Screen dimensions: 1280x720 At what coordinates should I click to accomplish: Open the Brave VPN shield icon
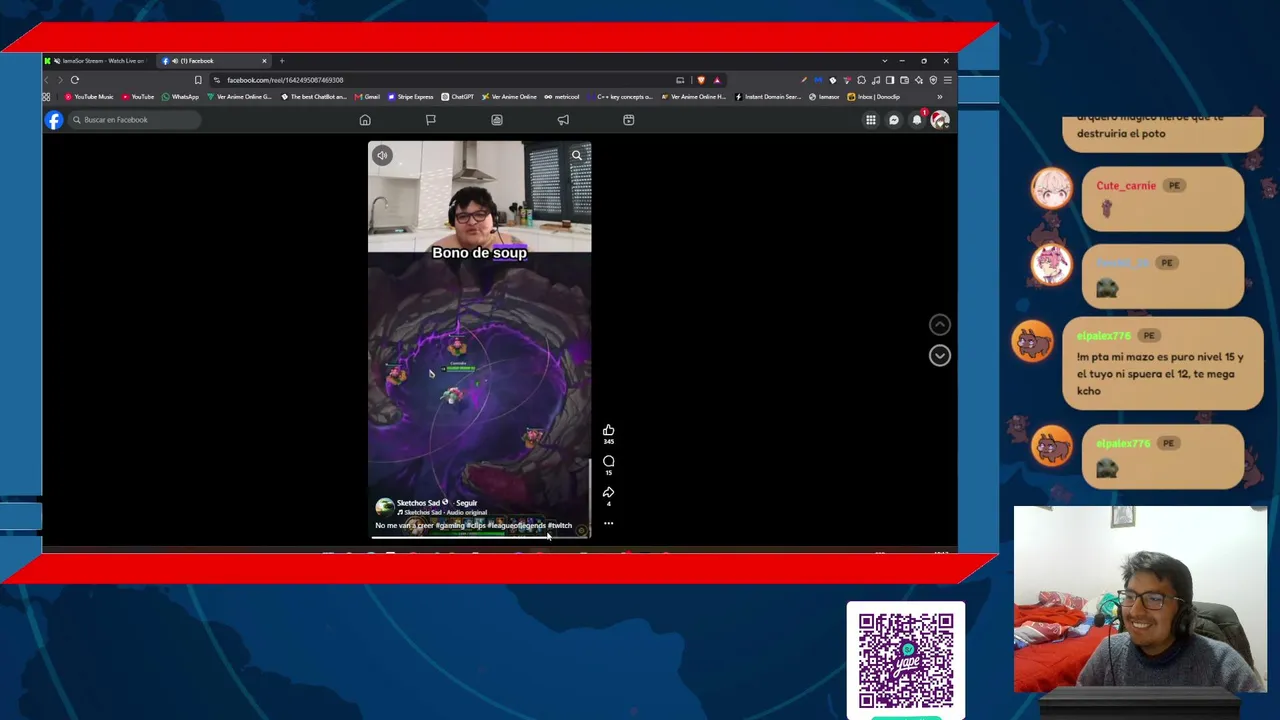coord(933,80)
